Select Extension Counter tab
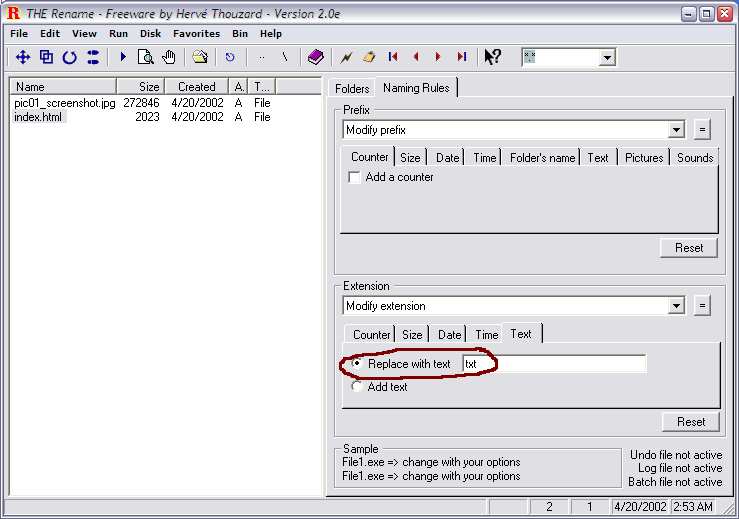The width and height of the screenshot is (739, 519). 371,335
